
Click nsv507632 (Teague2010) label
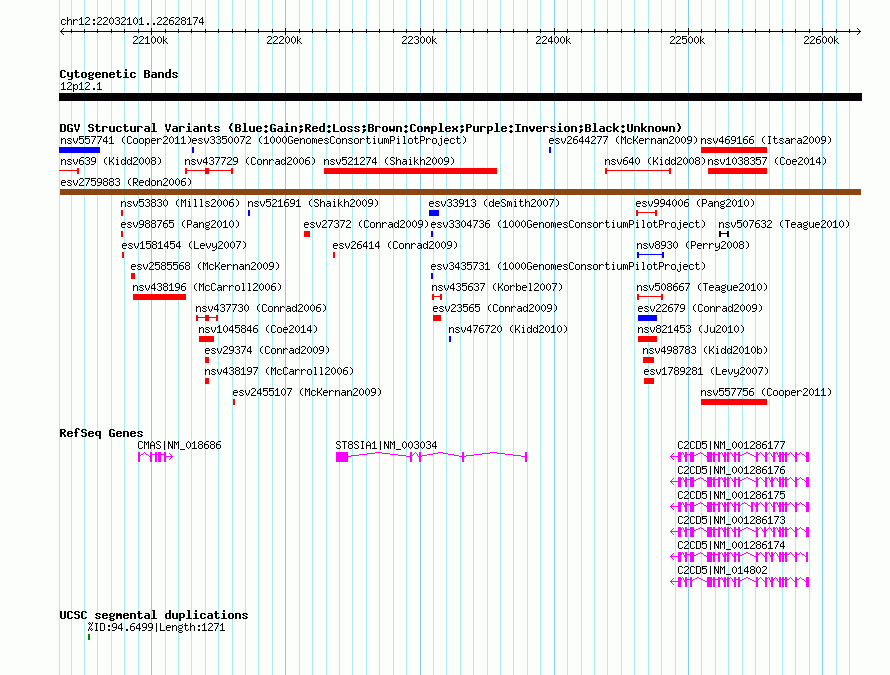[784, 224]
